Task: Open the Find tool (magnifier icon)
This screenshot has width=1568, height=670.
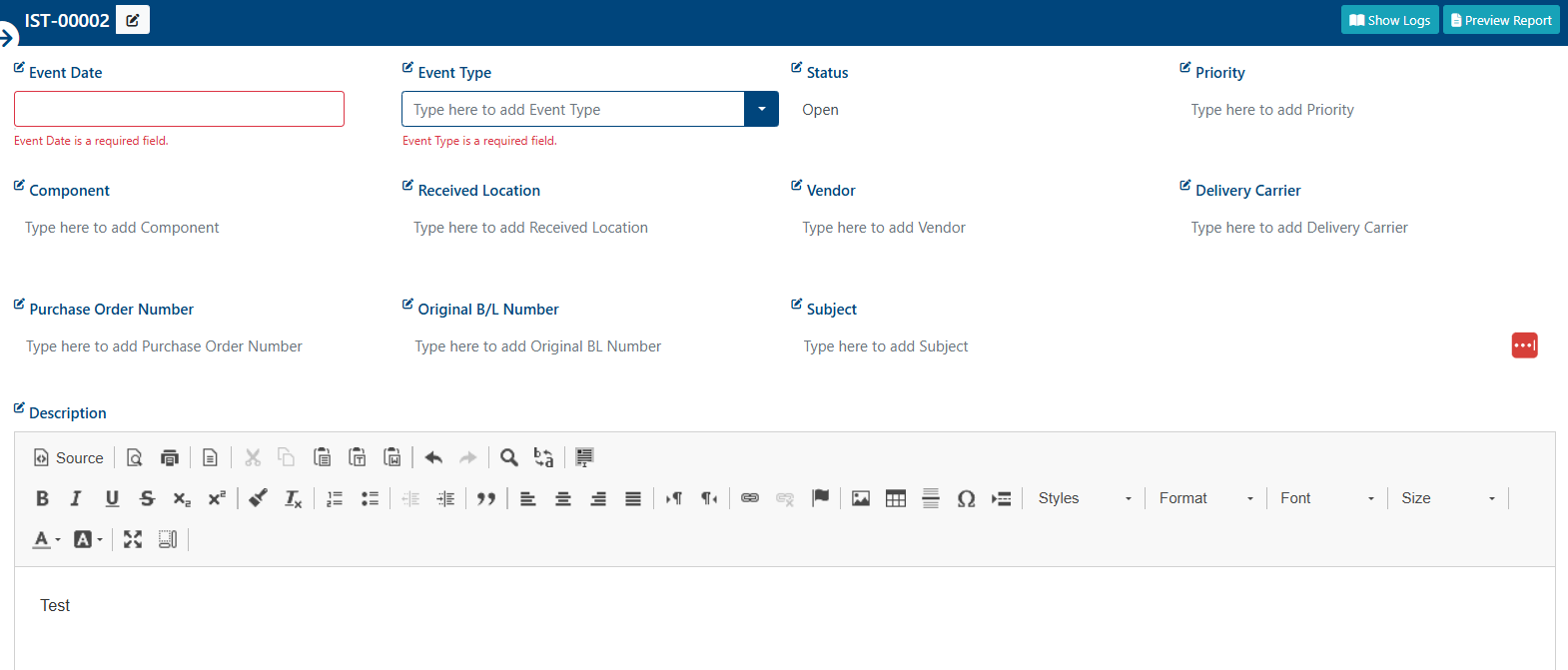Action: [509, 457]
